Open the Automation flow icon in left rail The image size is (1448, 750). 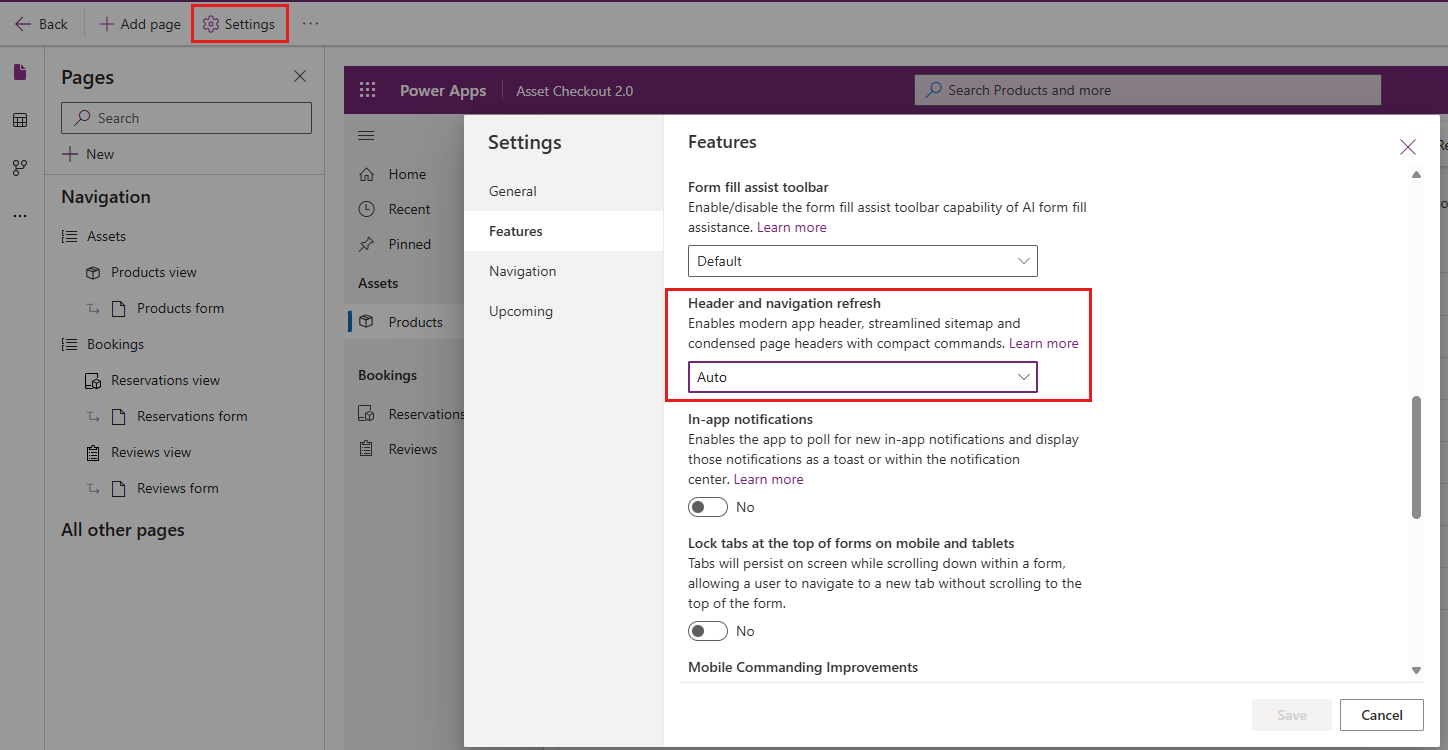(x=20, y=167)
